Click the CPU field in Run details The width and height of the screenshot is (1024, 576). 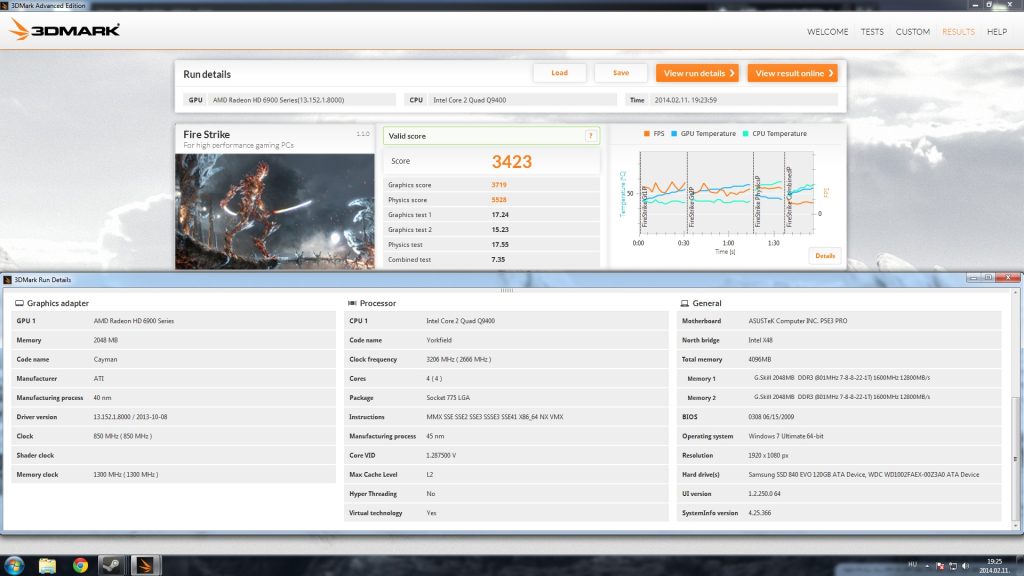click(x=511, y=100)
